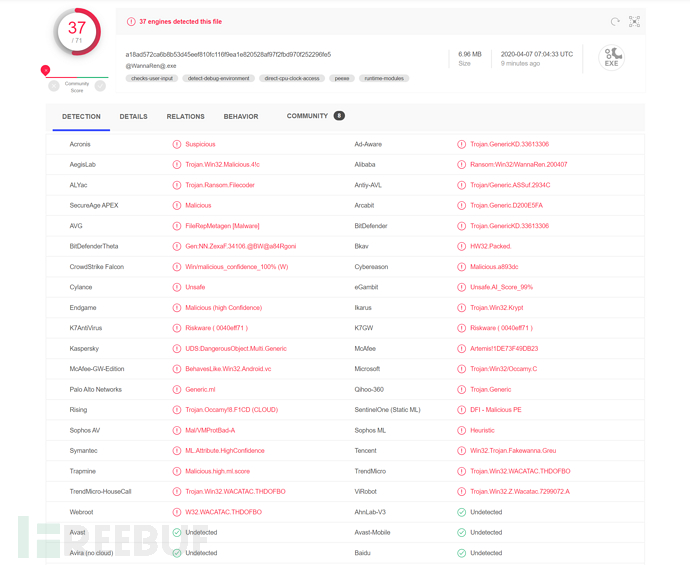
Task: Click Trojan.Win32.Krypt Ikarus detection
Action: [496, 308]
